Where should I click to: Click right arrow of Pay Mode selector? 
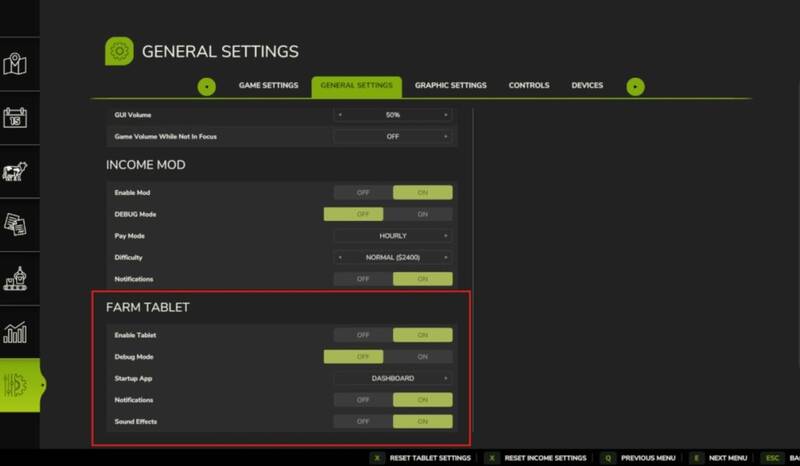click(x=446, y=236)
